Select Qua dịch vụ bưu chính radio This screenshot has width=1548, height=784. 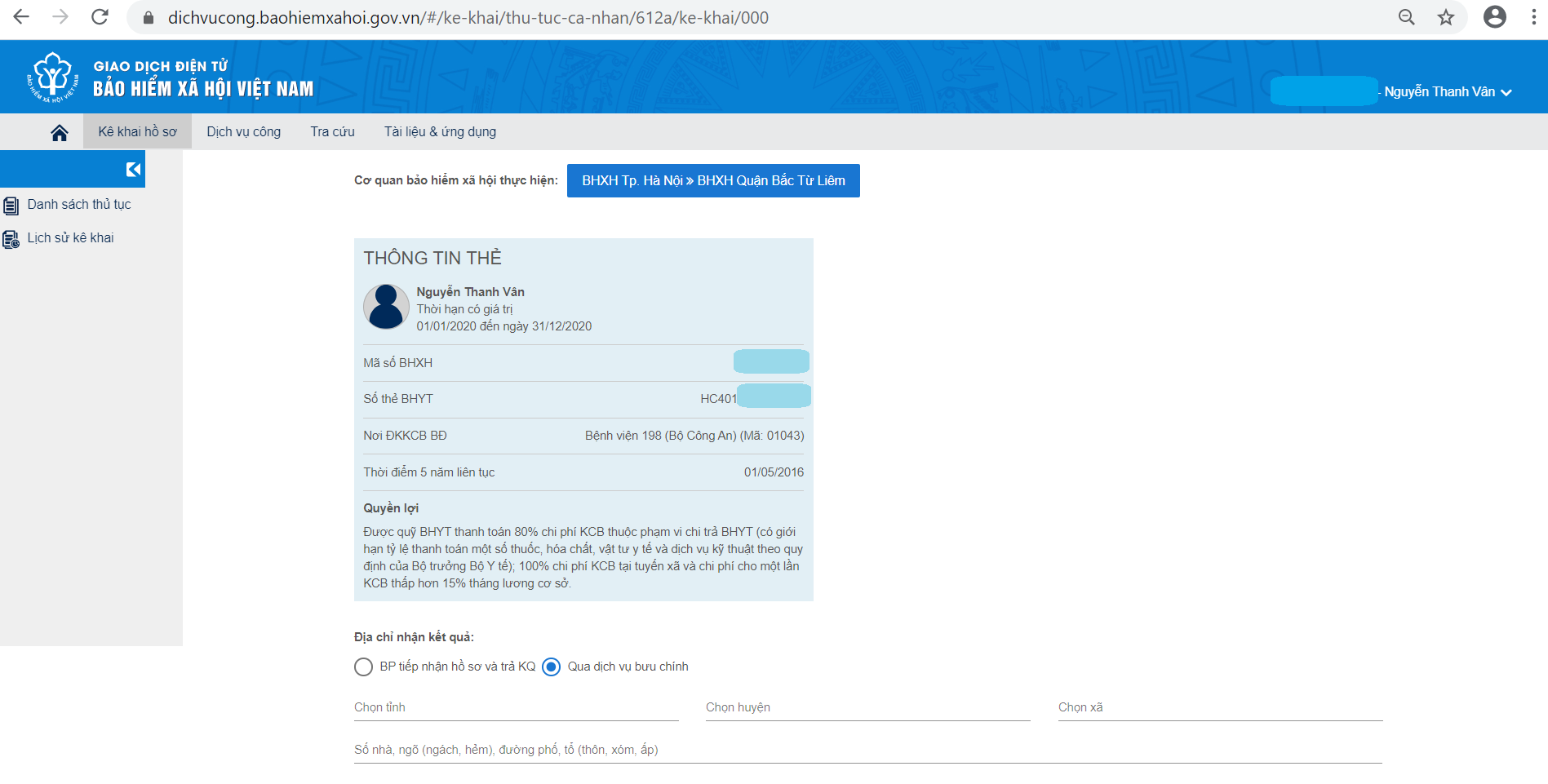tap(552, 667)
